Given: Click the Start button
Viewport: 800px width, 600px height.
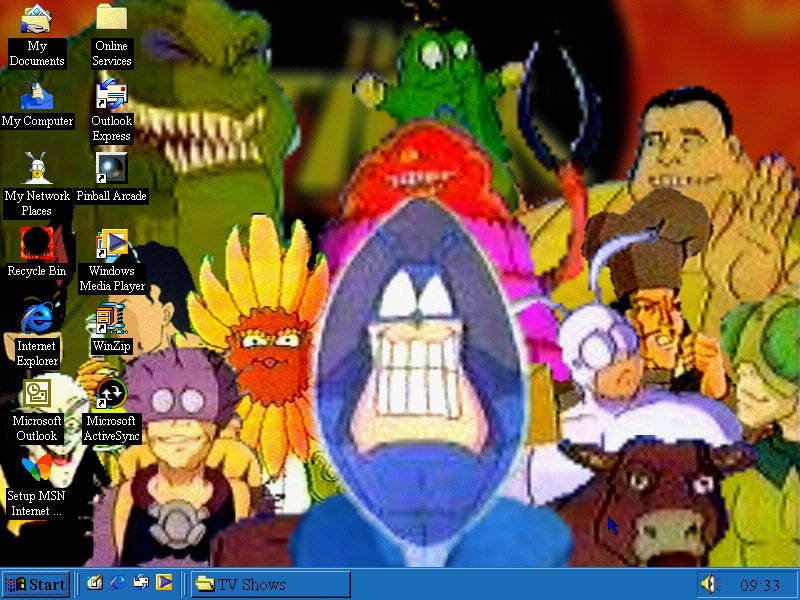Looking at the screenshot, I should (36, 584).
